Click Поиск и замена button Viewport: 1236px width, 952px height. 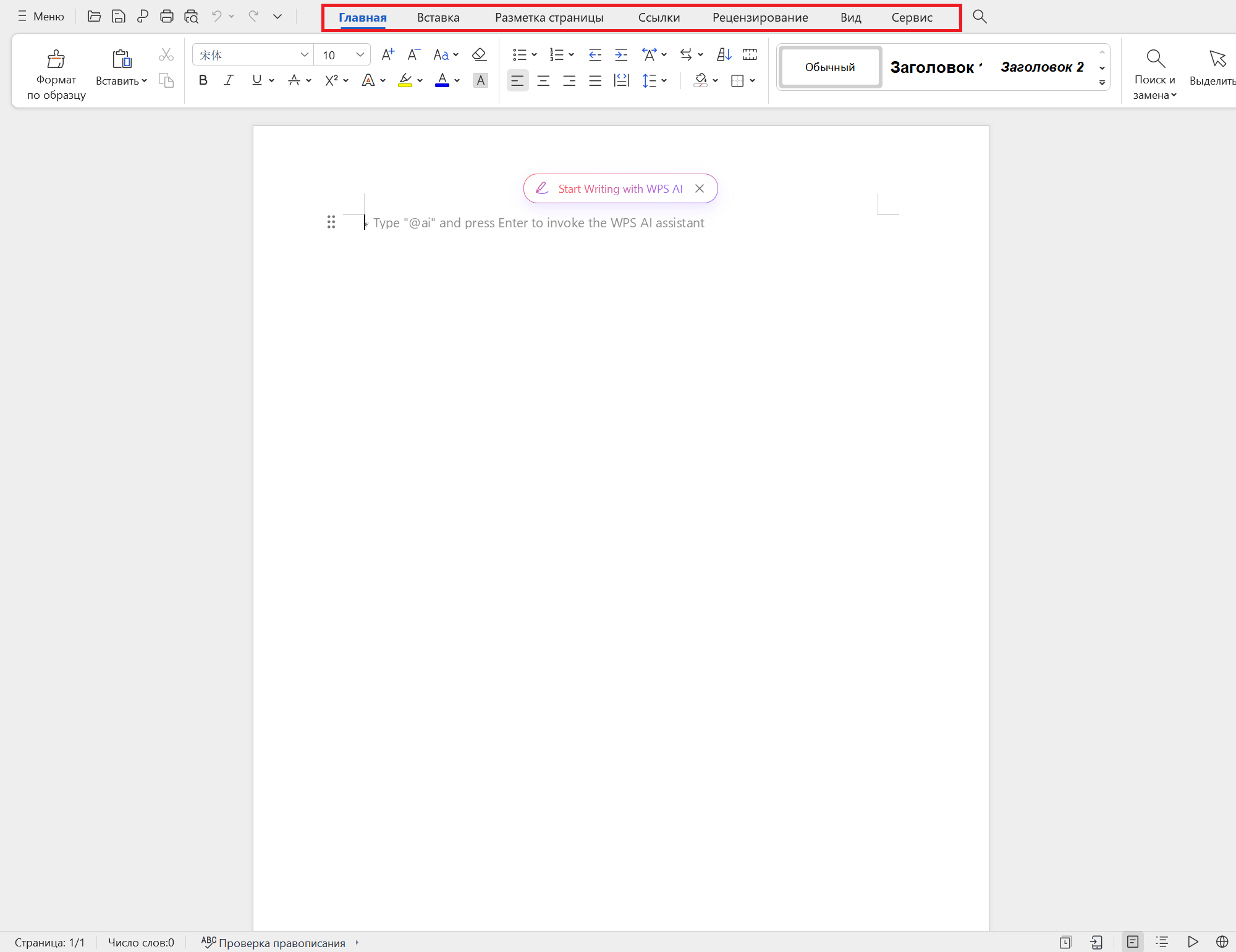point(1155,75)
